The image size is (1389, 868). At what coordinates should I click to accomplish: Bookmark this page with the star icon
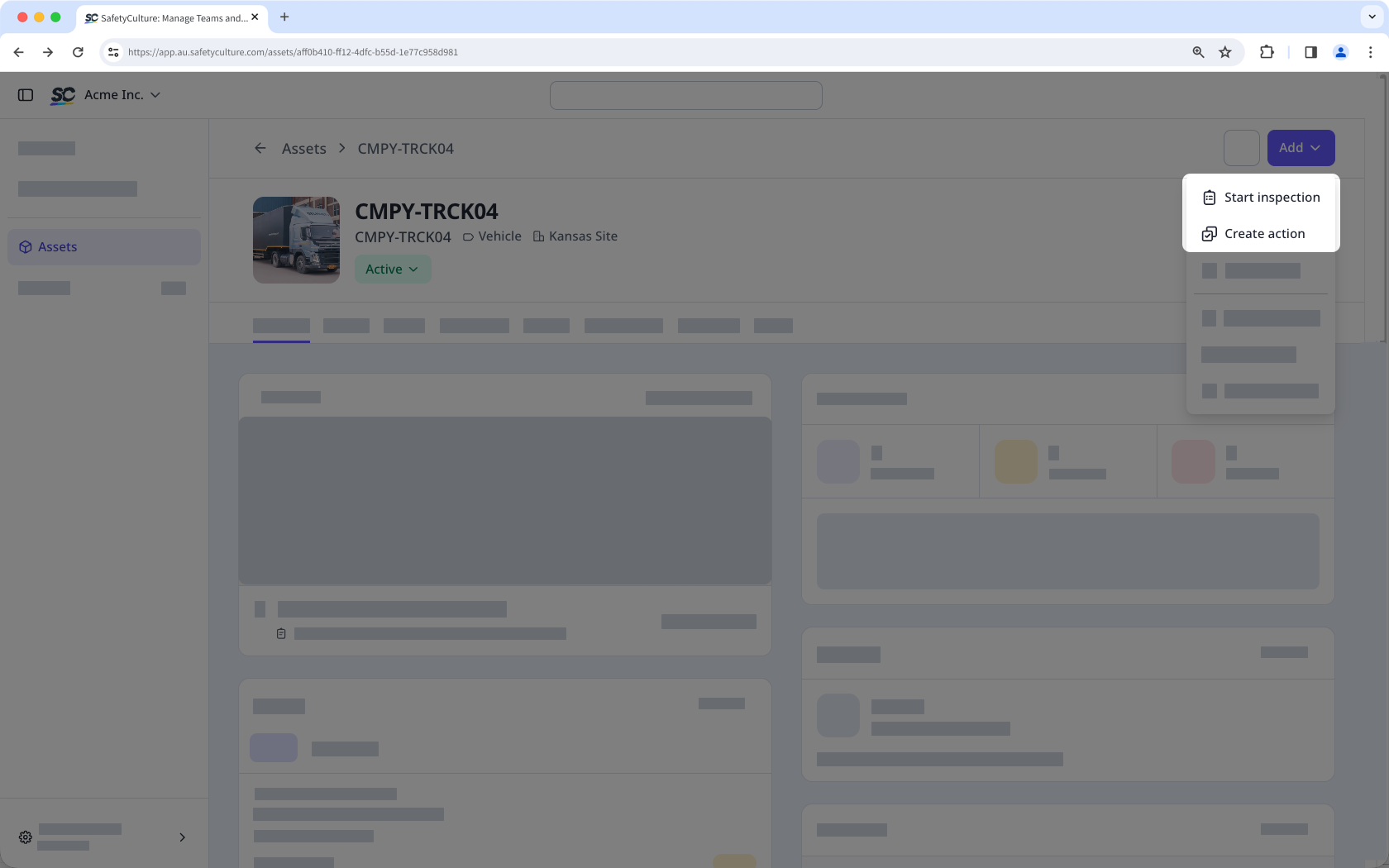point(1225,52)
